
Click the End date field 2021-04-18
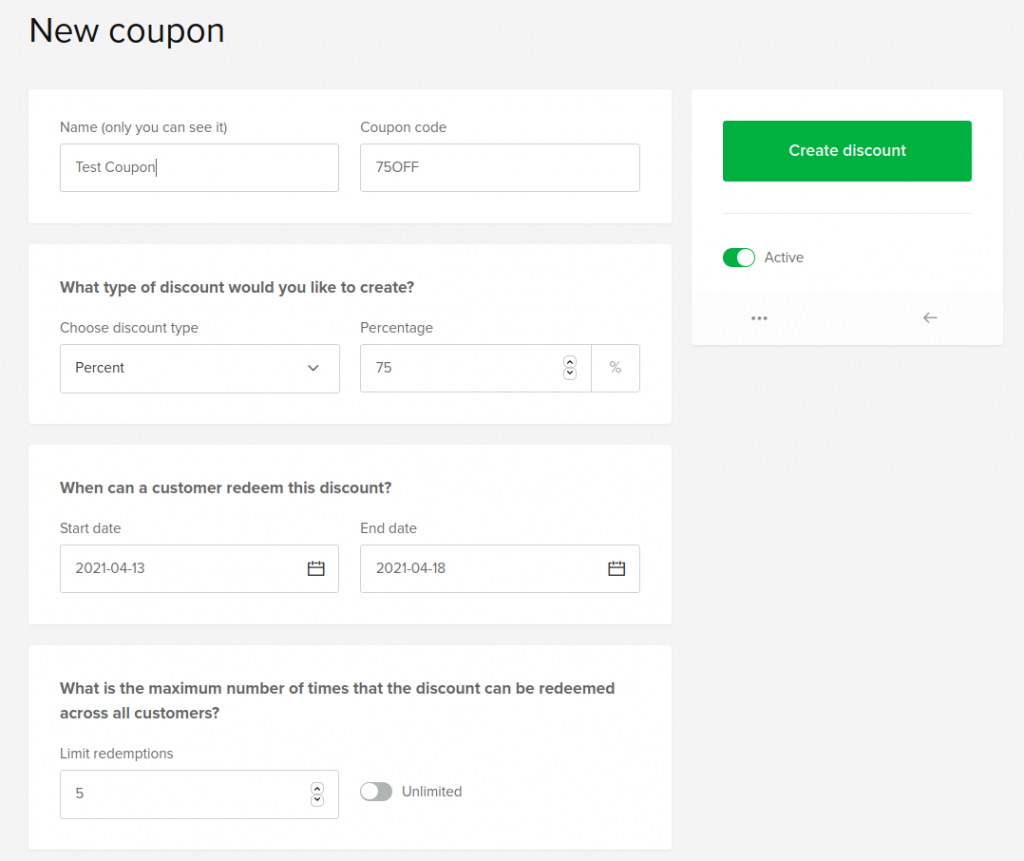(480, 568)
